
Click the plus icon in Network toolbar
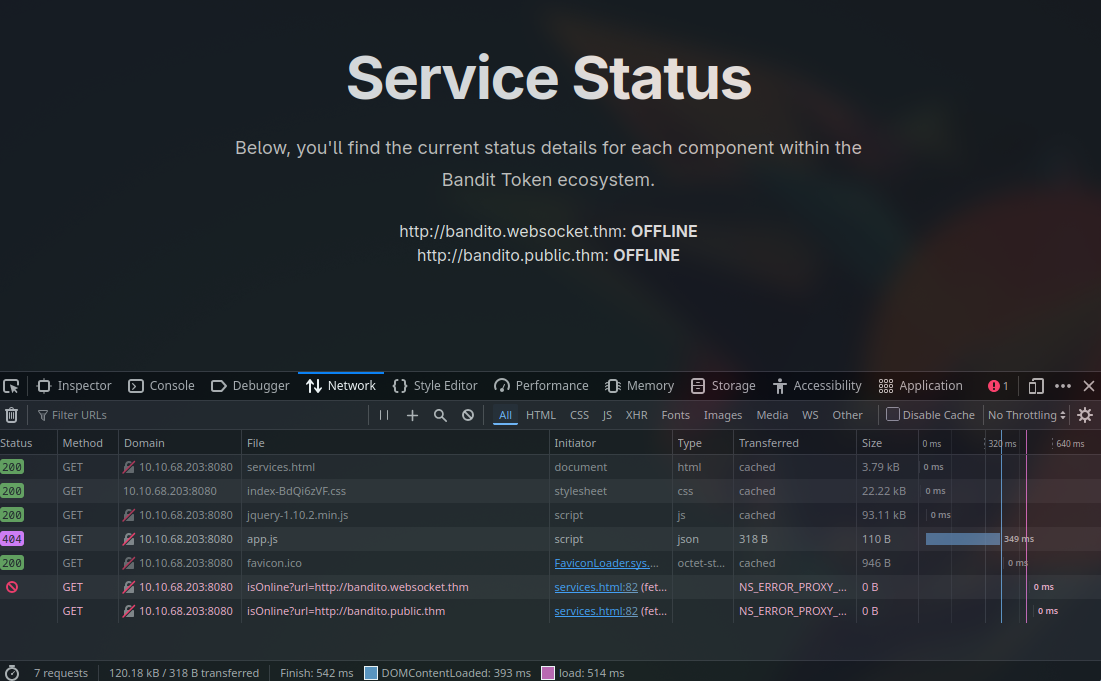coord(412,415)
